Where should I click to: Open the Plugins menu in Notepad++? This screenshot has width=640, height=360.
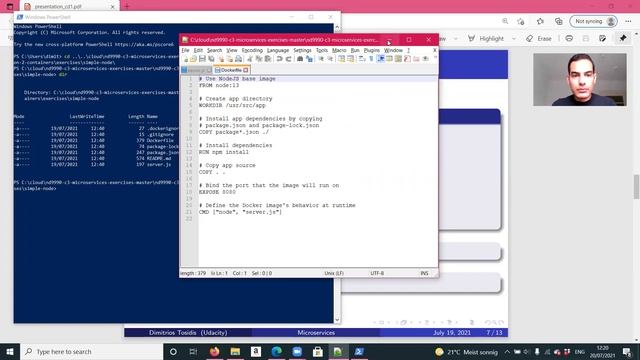pos(371,50)
